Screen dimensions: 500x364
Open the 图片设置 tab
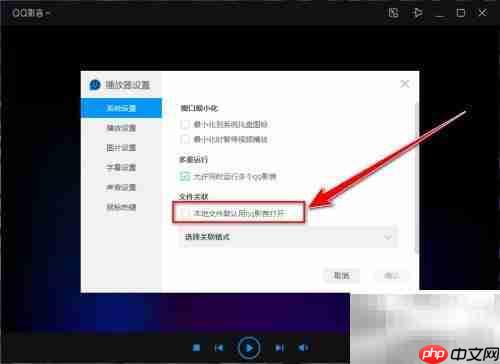coord(121,147)
